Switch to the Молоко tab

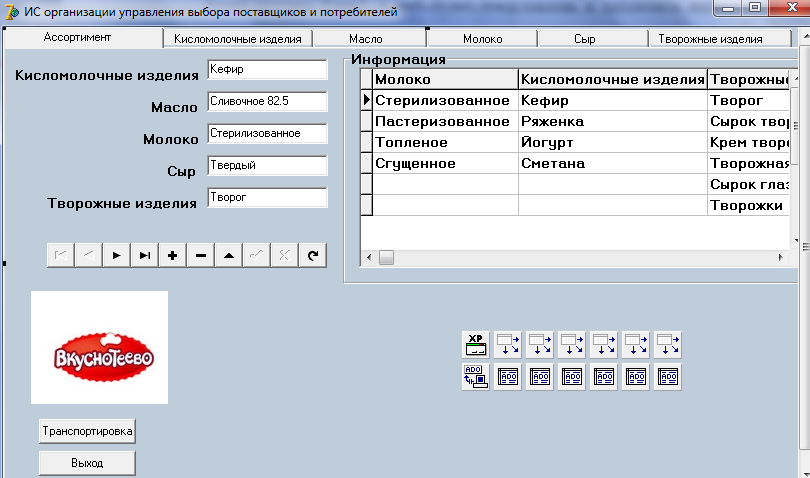coord(482,39)
